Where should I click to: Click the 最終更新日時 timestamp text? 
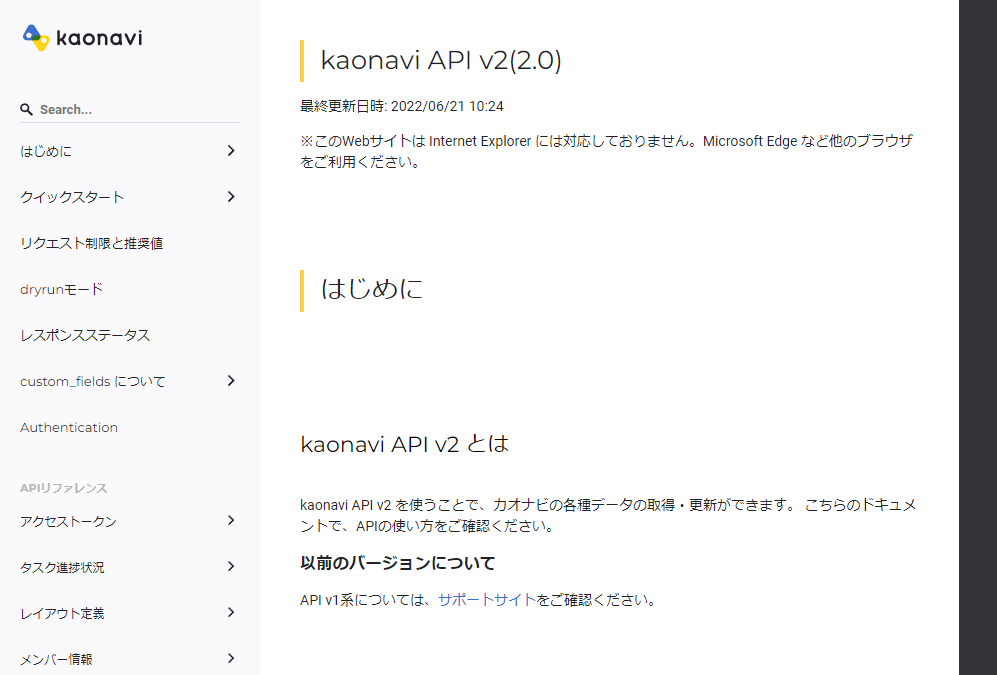click(402, 106)
